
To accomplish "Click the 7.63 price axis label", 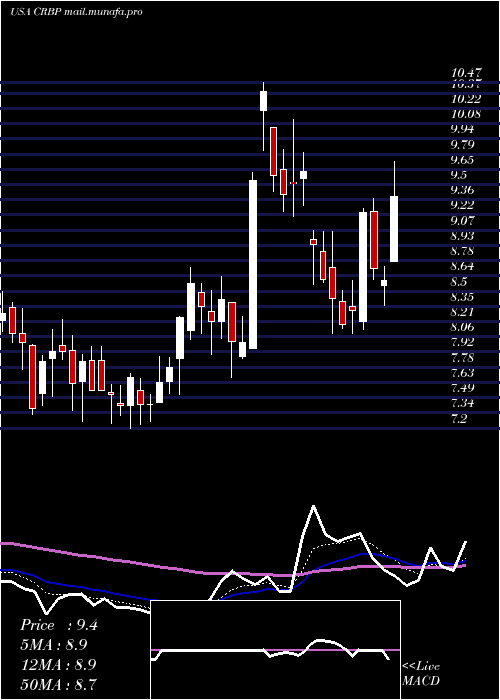I will pos(462,373).
